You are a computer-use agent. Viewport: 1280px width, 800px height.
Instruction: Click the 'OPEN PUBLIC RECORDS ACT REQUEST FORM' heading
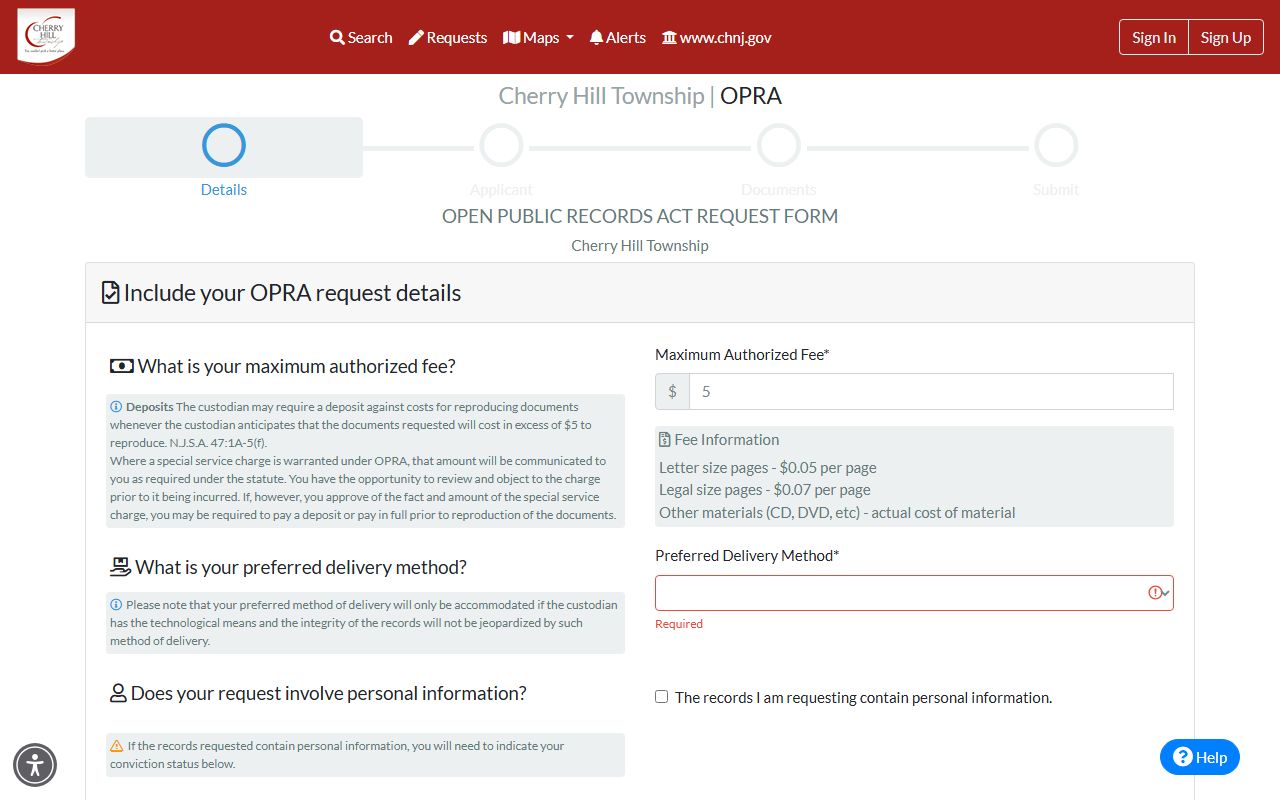[x=640, y=216]
